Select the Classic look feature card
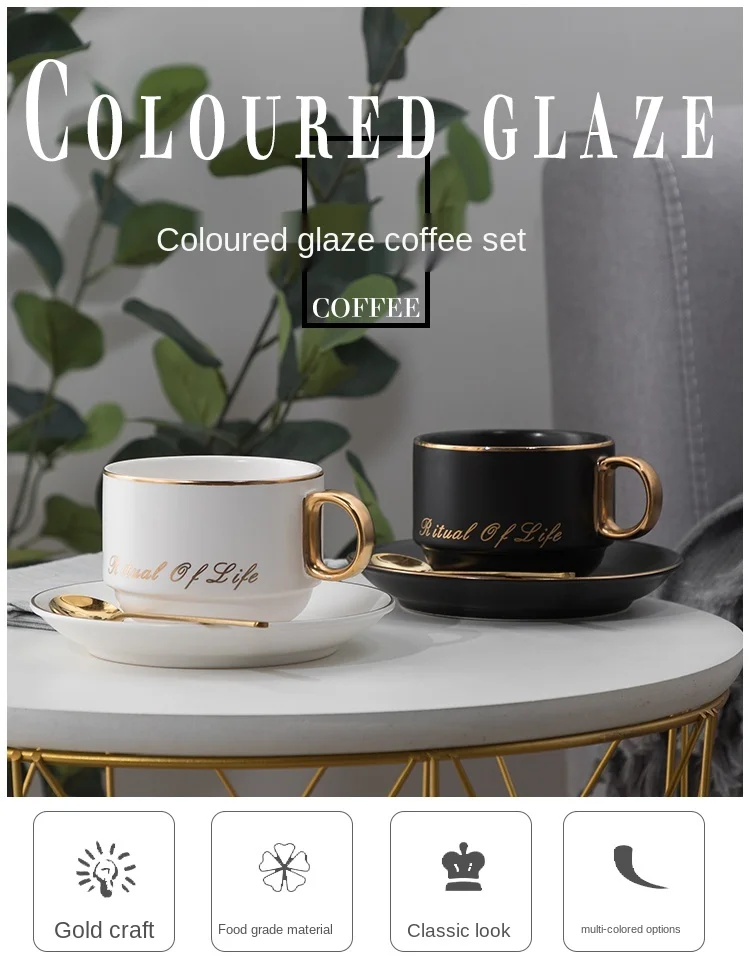 click(461, 881)
